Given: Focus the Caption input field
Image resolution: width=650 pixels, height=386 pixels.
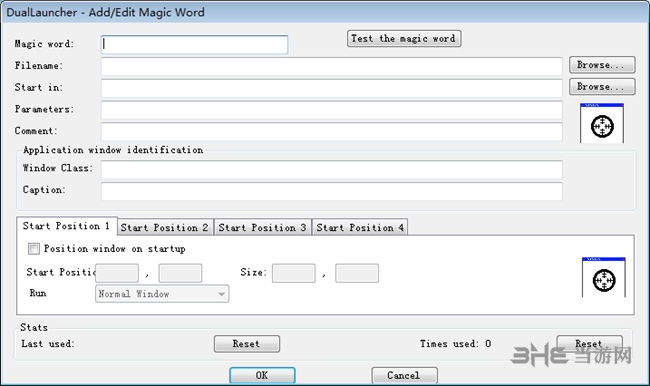Looking at the screenshot, I should click(332, 191).
